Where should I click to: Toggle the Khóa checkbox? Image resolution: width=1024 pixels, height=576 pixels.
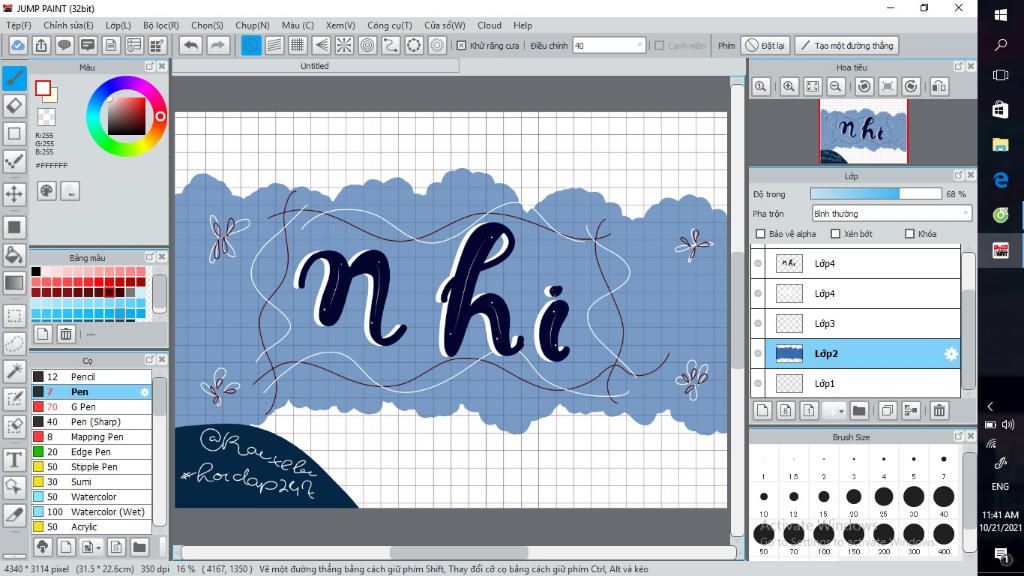tap(910, 234)
